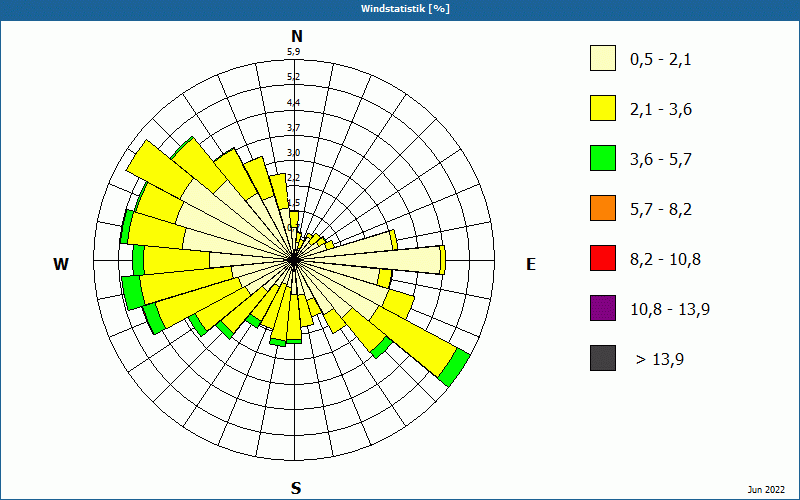The image size is (800, 500).
Task: Click the 4,4 radial axis value
Action: tap(293, 103)
